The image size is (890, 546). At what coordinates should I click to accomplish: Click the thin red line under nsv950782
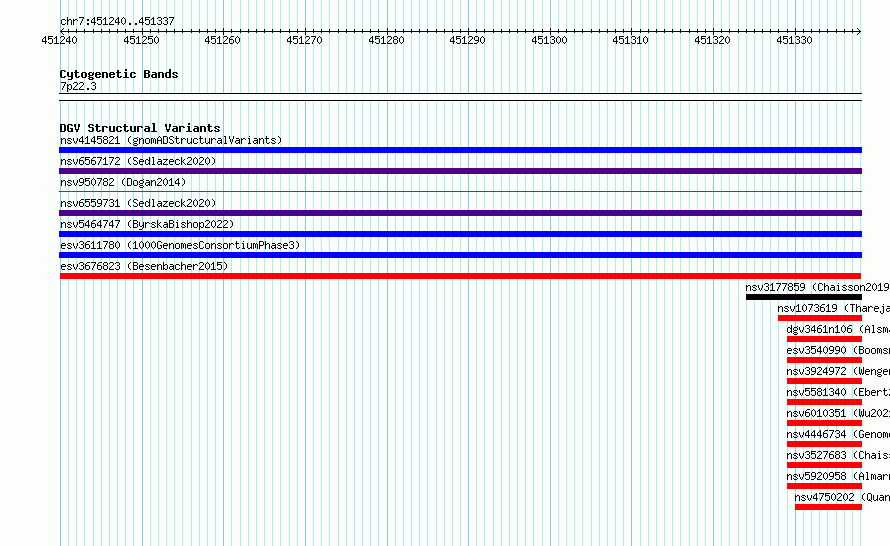pyautogui.click(x=460, y=192)
